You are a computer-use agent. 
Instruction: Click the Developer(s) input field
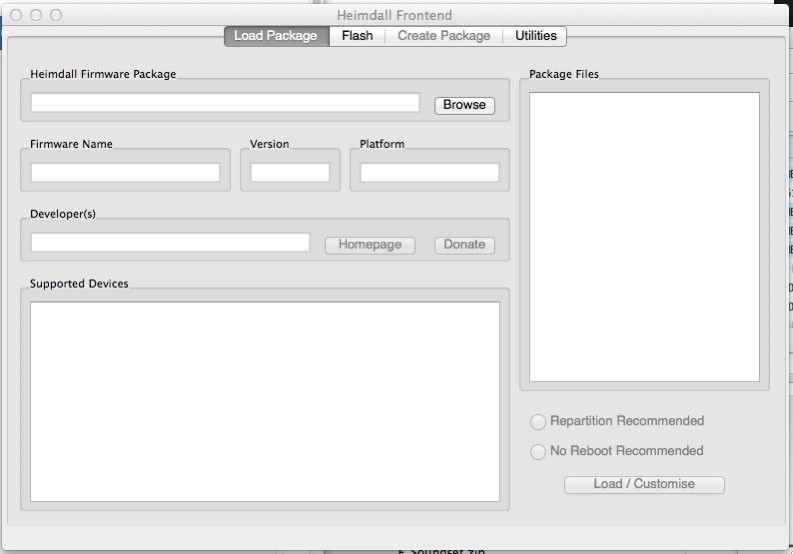point(170,242)
